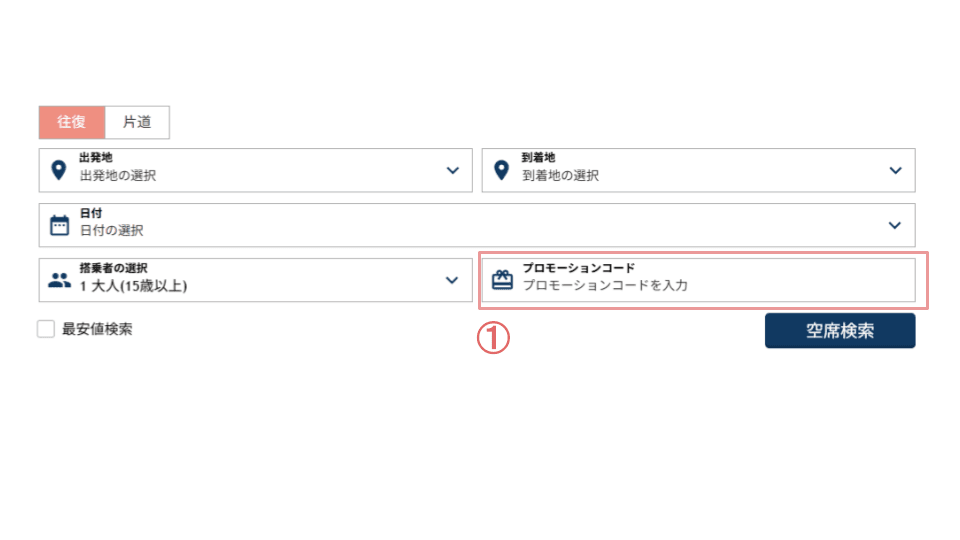The width and height of the screenshot is (960, 540).
Task: Expand the chevron in 出発地 field
Action: 452,170
